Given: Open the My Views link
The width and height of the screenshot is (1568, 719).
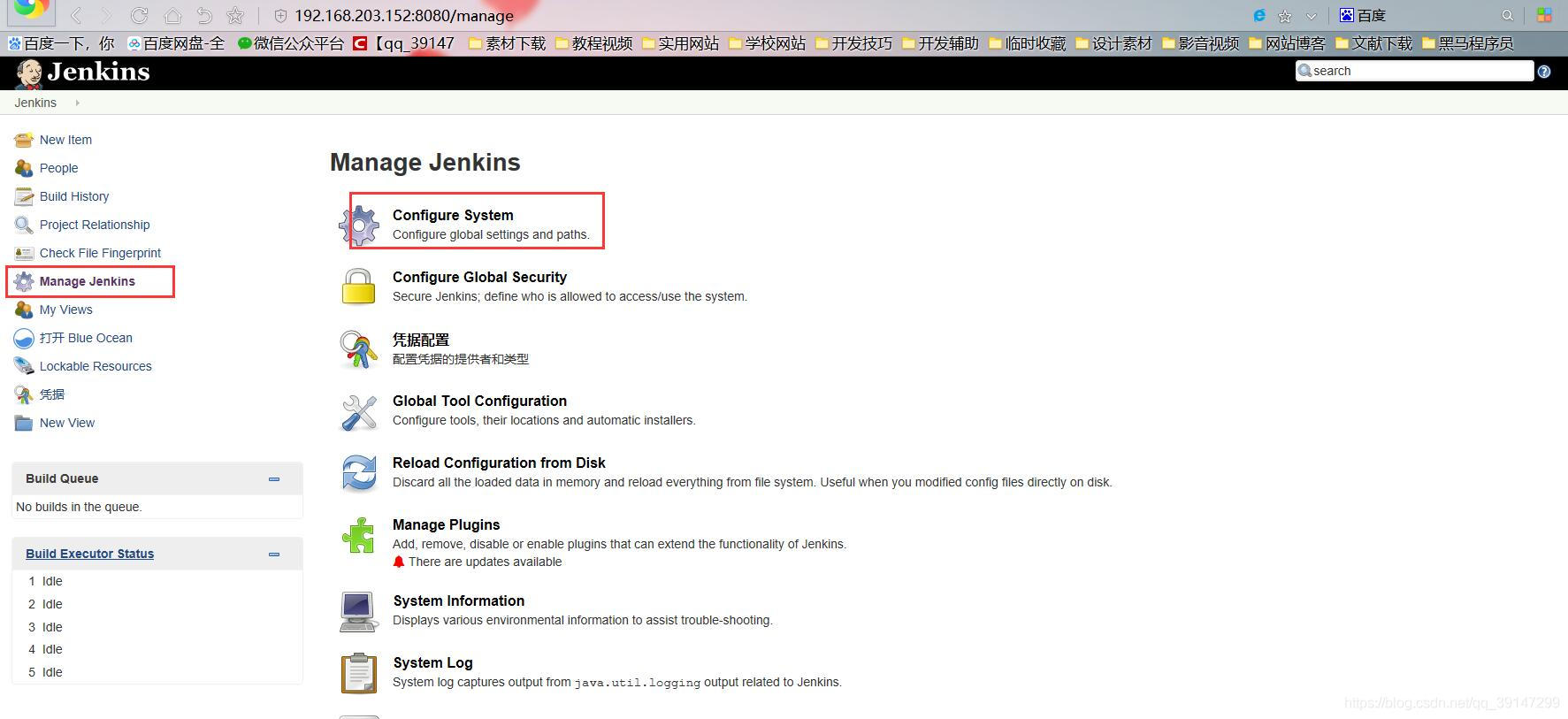Looking at the screenshot, I should tap(65, 310).
